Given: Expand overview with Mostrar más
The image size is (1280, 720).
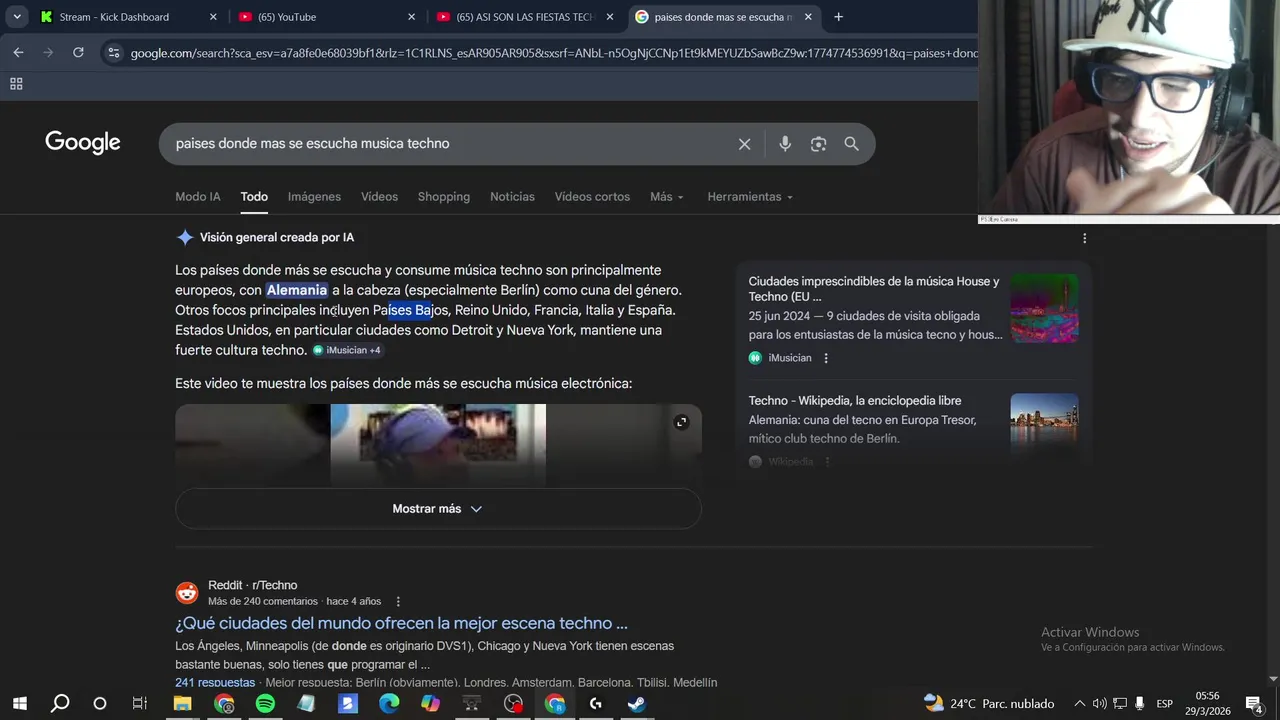Looking at the screenshot, I should coord(438,509).
